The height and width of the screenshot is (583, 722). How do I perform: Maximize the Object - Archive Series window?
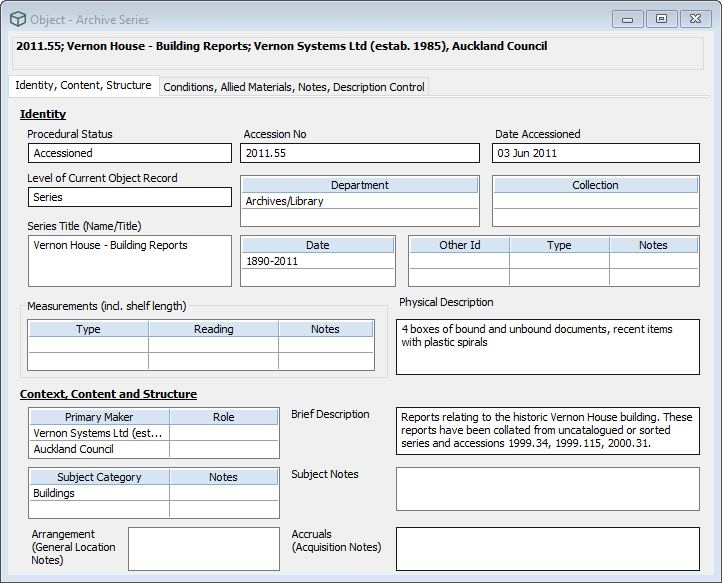(x=662, y=19)
